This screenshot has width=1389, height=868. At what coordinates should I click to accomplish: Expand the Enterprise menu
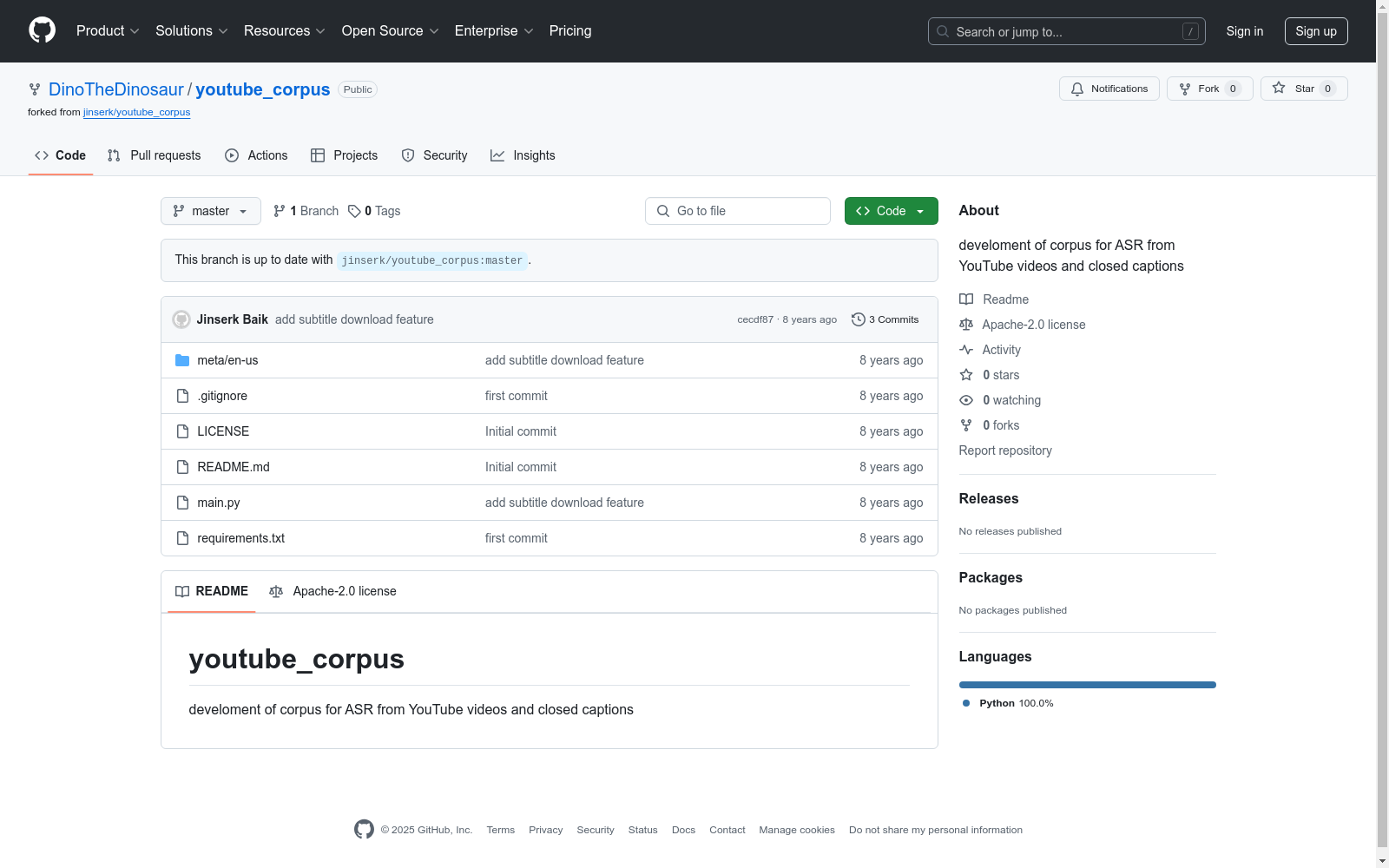tap(494, 31)
